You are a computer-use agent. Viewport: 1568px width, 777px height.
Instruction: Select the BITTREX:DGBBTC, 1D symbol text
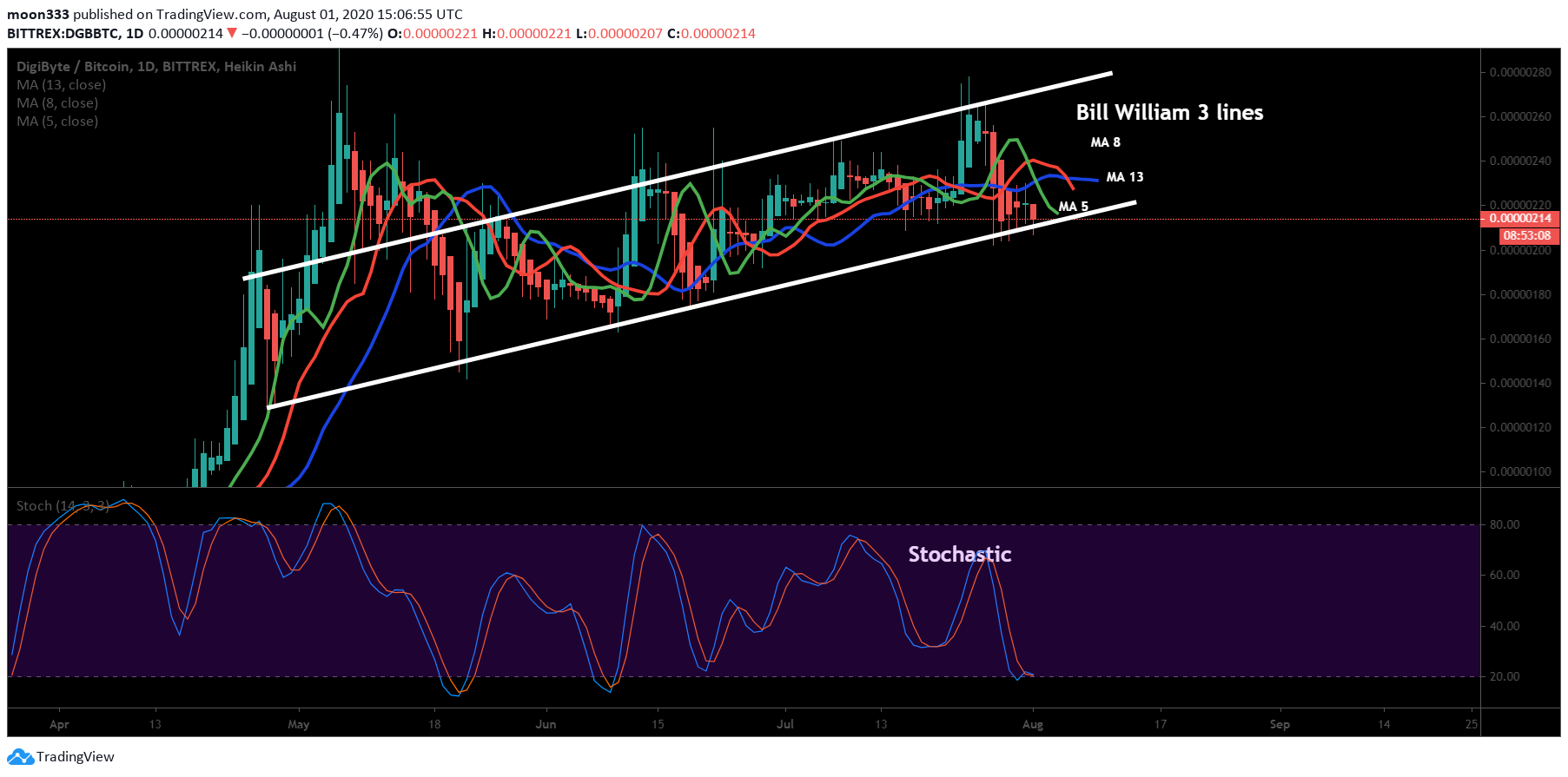(x=76, y=34)
